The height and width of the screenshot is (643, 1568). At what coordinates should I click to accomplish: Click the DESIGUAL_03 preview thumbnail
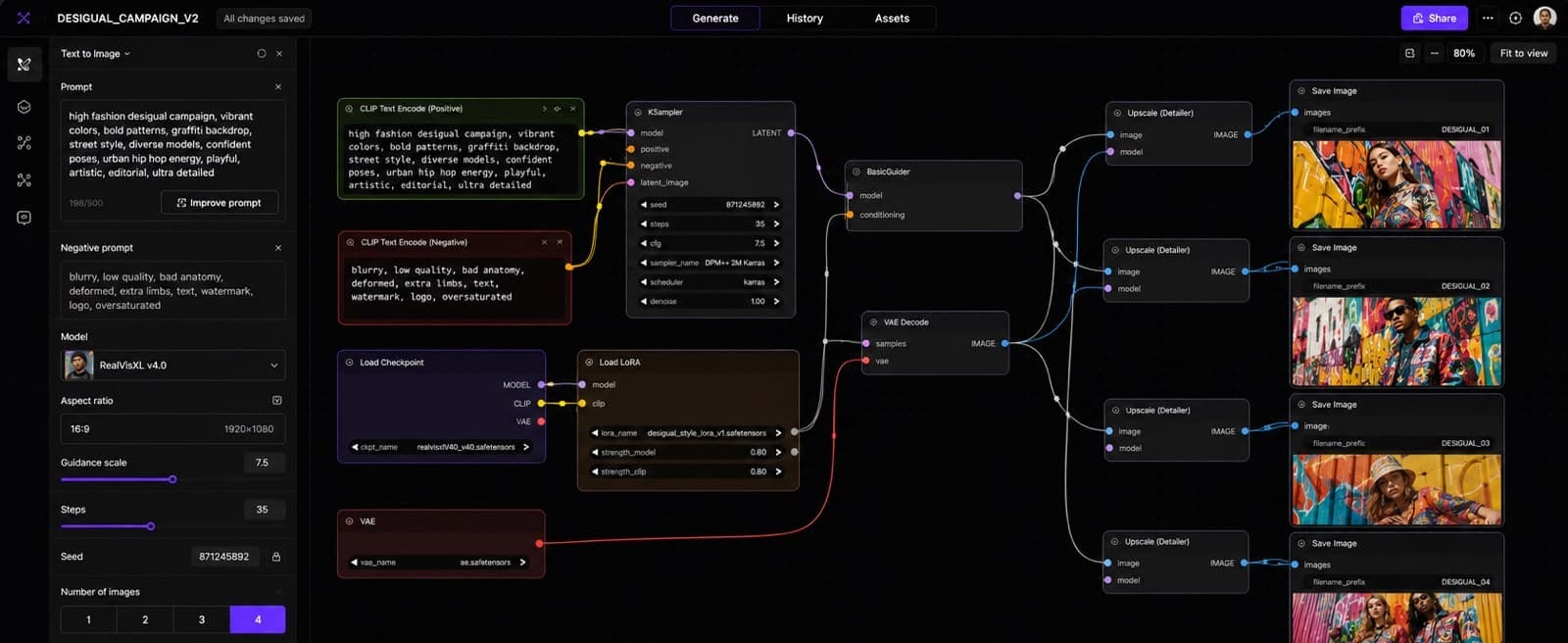1396,490
